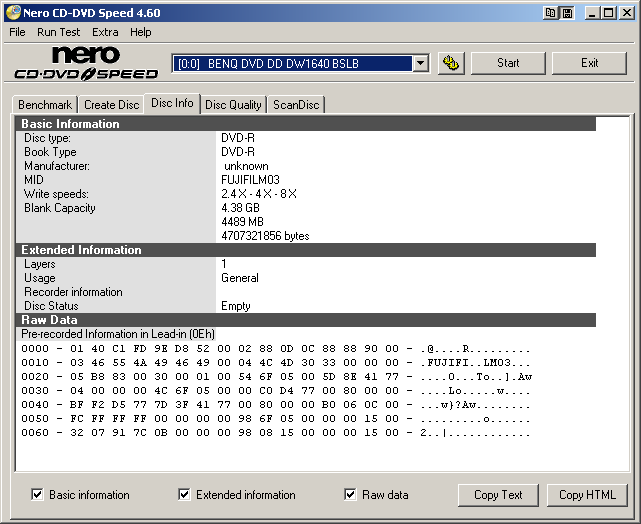Screen dimensions: 641x524
Task: Toggle the Extended information checkbox
Action: click(184, 494)
